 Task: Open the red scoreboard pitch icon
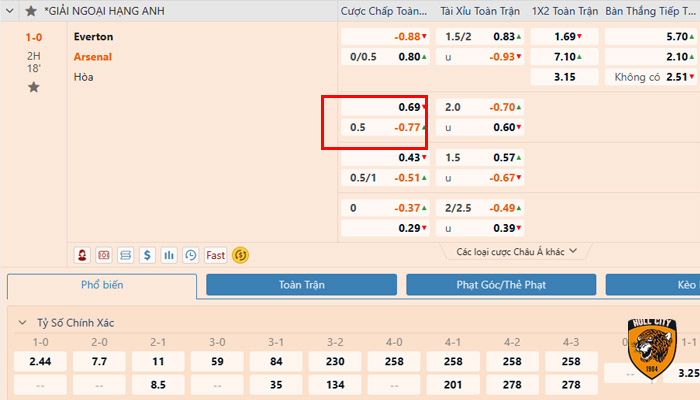pos(104,255)
